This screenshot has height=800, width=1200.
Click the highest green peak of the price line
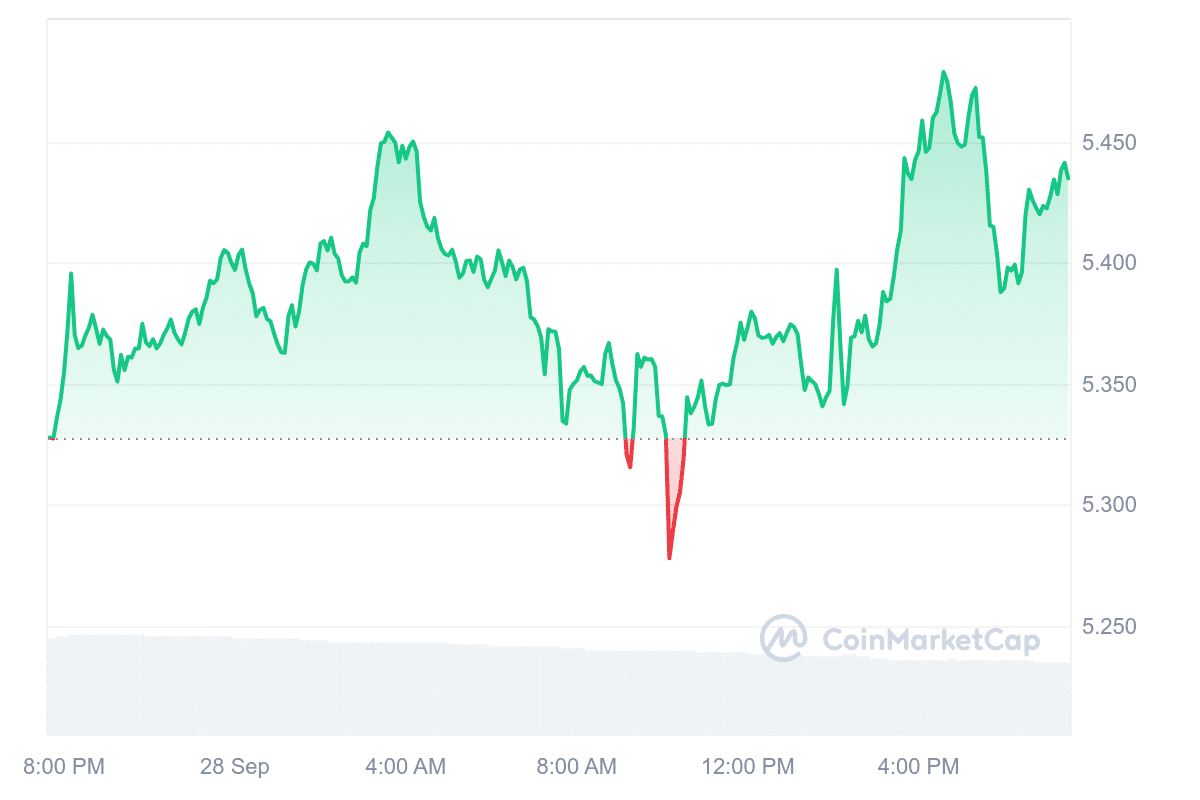pyautogui.click(x=943, y=72)
